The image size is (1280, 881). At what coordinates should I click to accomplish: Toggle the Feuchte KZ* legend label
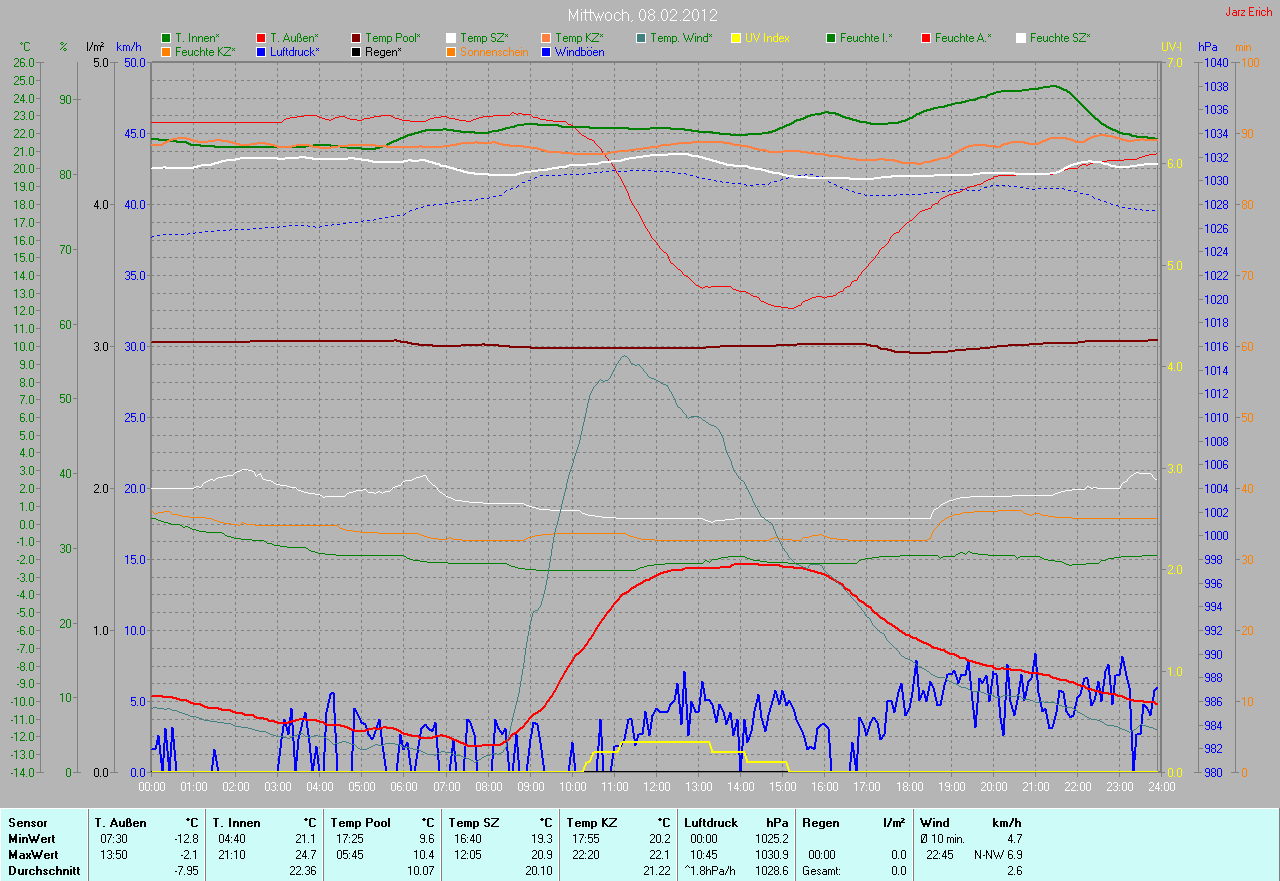(205, 51)
